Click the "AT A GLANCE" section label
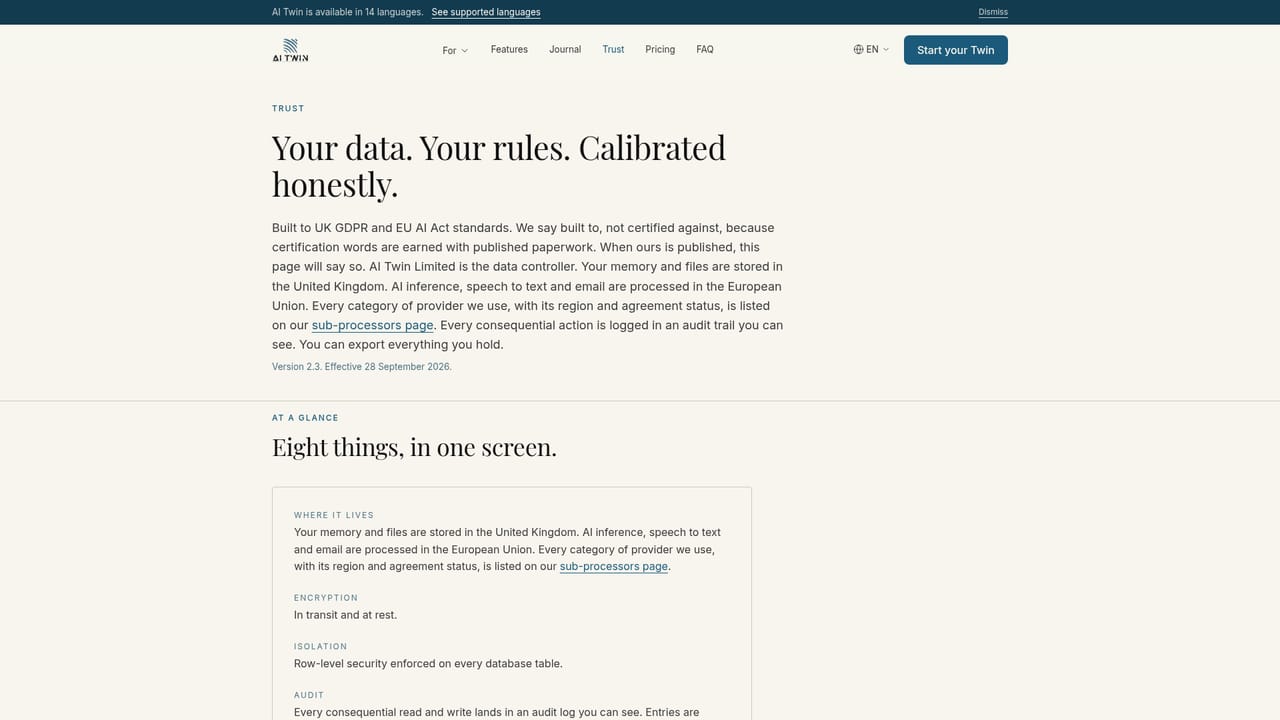The height and width of the screenshot is (720, 1280). pos(305,418)
